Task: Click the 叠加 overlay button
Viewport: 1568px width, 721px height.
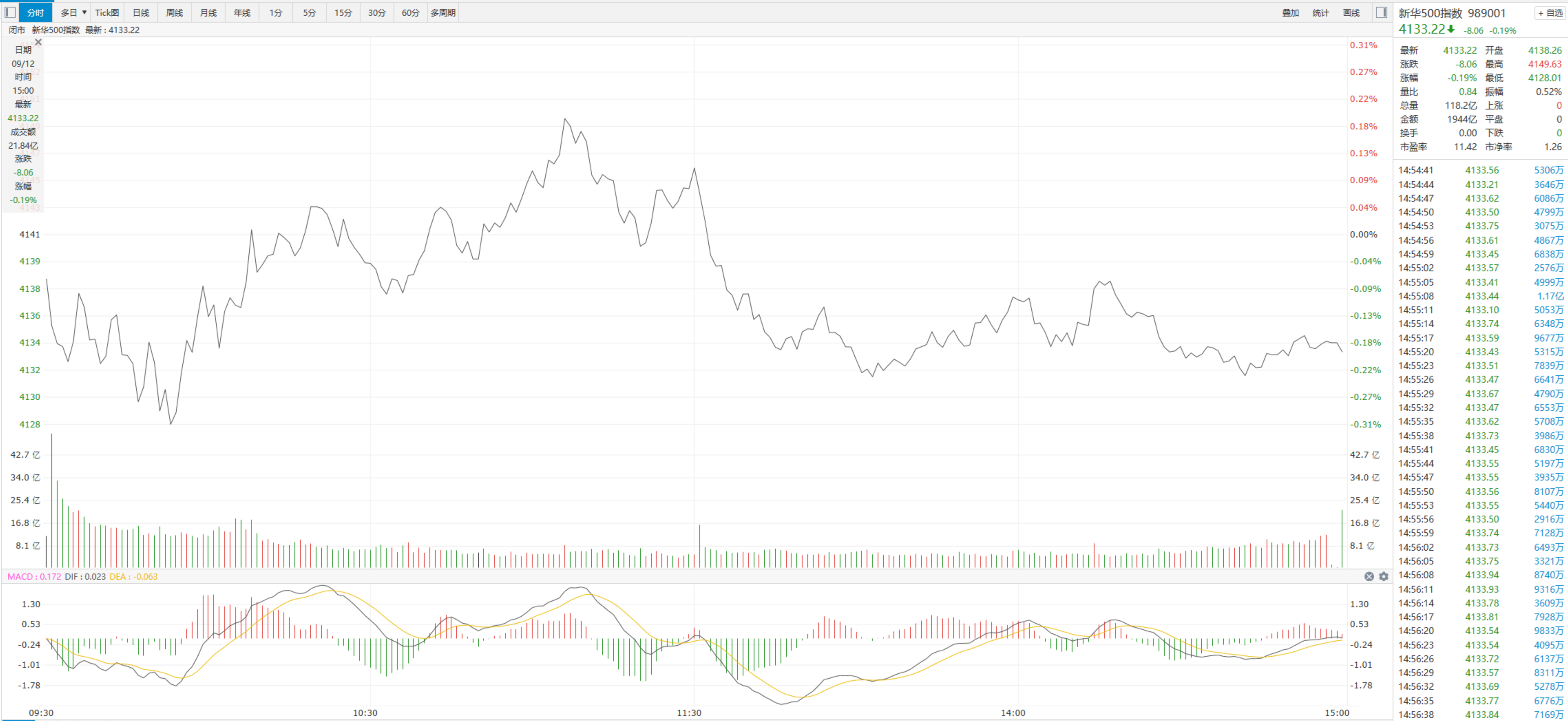Action: pyautogui.click(x=1290, y=13)
